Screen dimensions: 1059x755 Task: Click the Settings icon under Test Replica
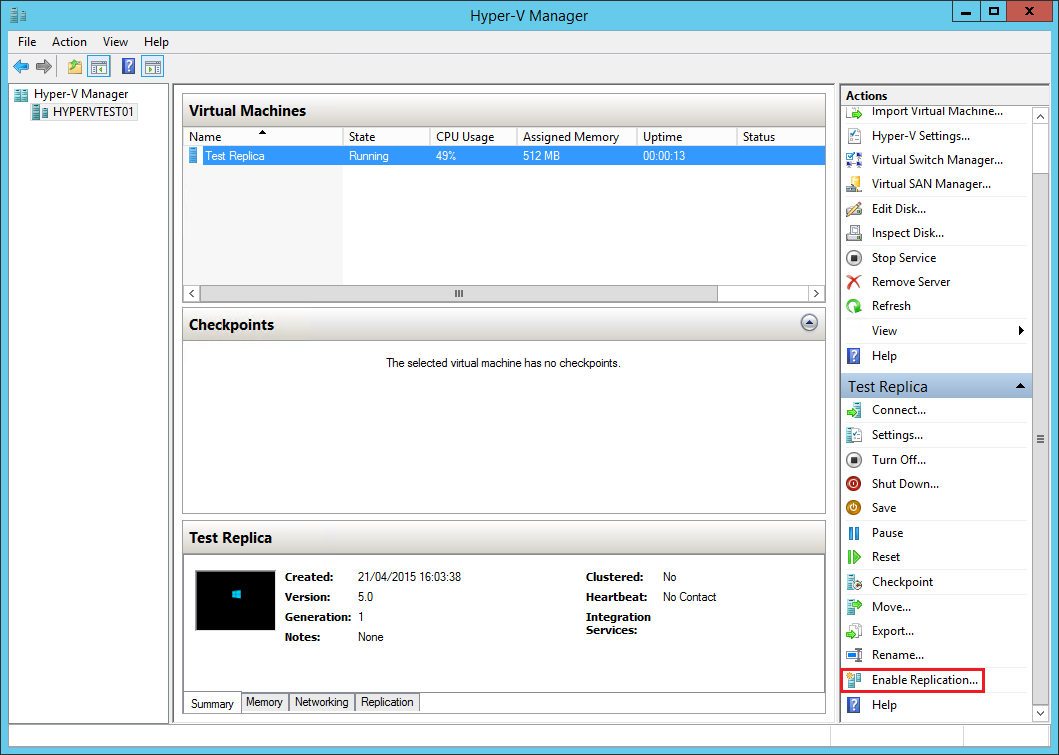[x=854, y=435]
